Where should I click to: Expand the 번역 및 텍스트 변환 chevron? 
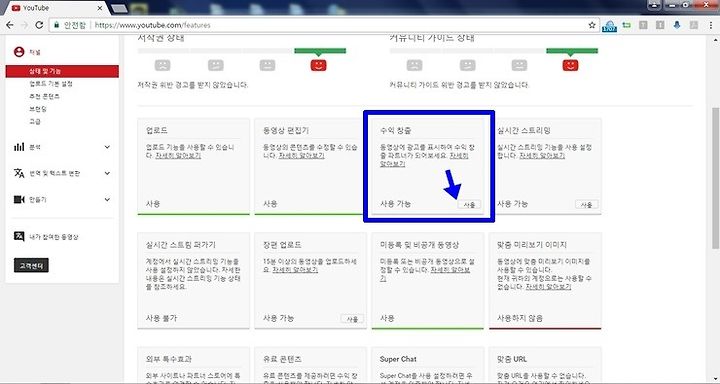click(107, 173)
